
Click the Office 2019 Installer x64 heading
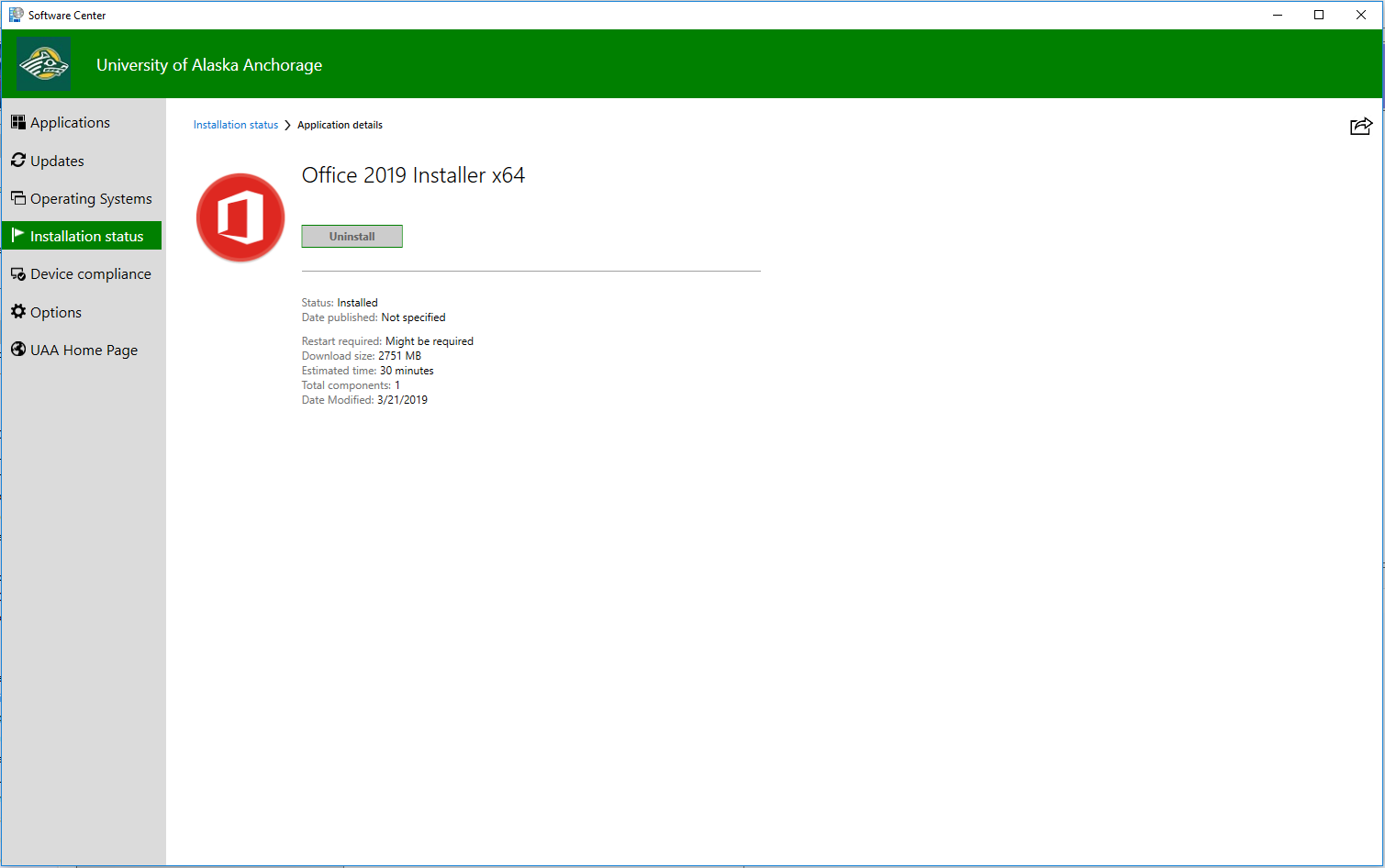413,175
